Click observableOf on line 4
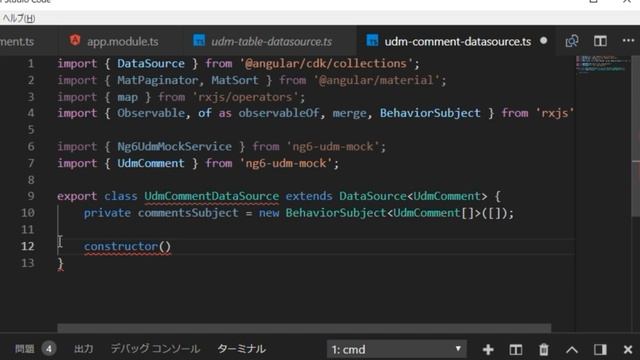This screenshot has width=640, height=360. (279, 113)
